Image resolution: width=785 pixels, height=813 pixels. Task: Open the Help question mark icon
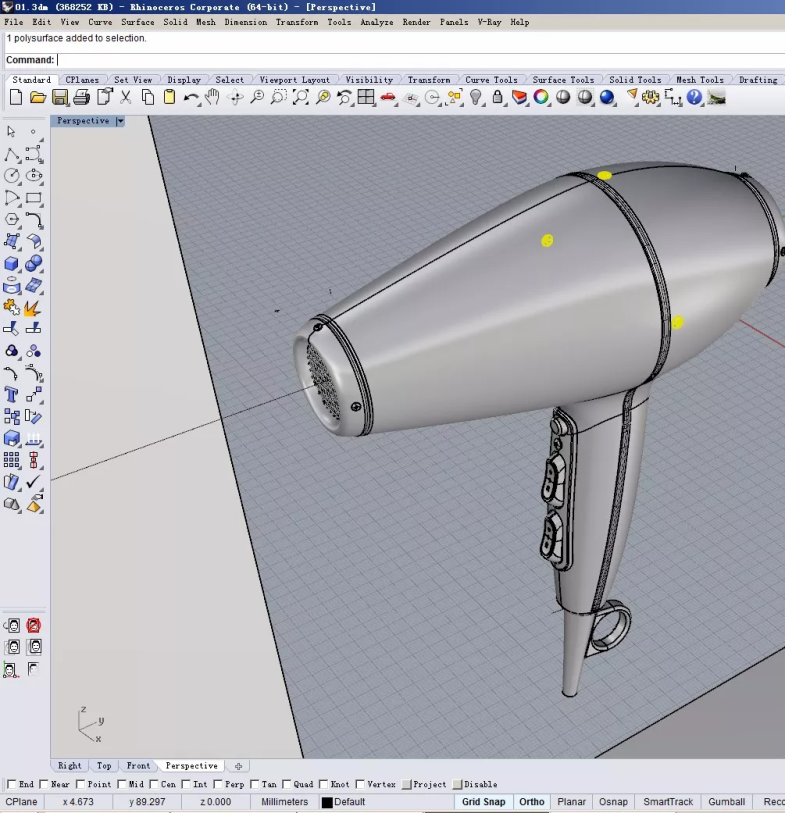coord(694,97)
